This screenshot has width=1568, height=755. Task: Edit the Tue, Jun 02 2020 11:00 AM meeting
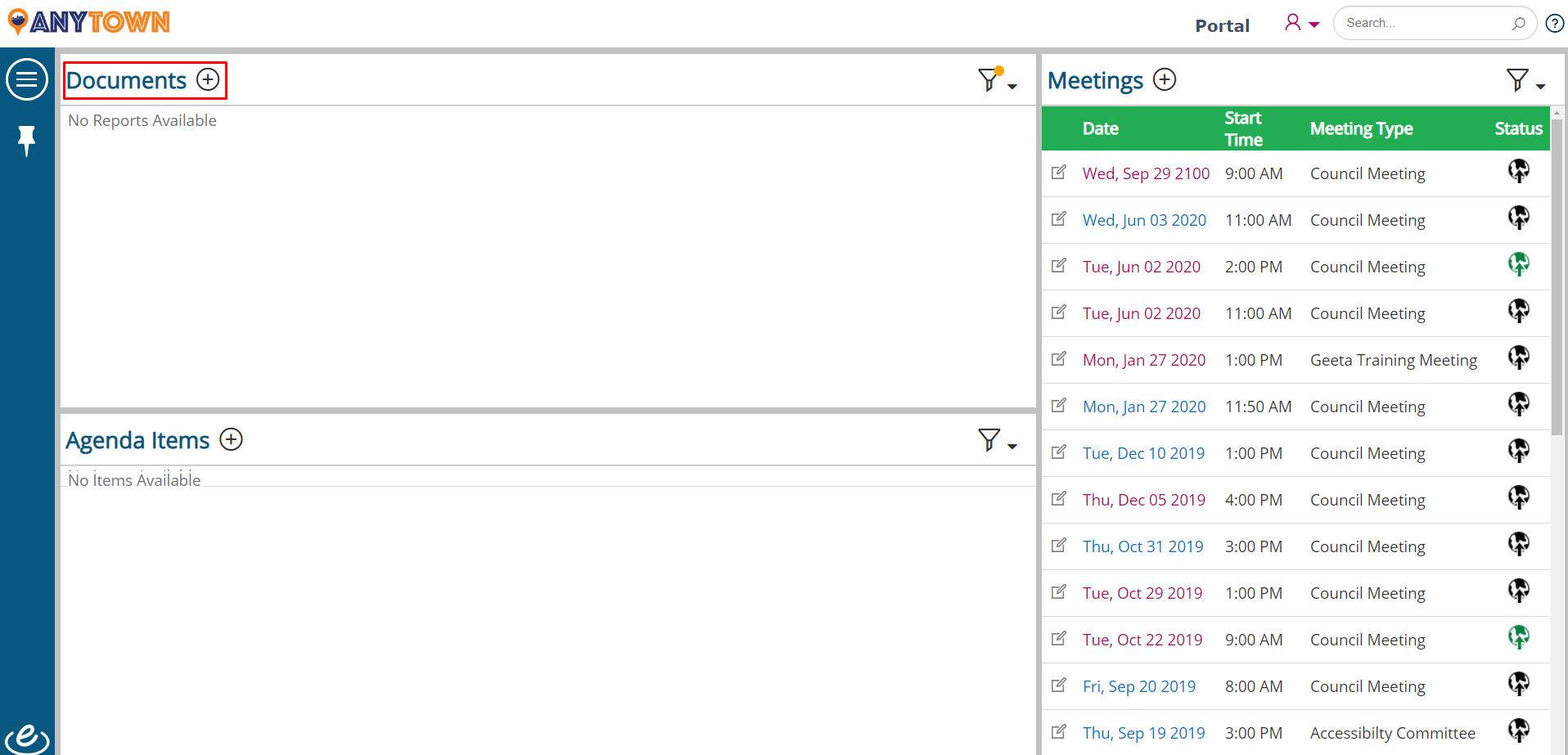(x=1059, y=312)
